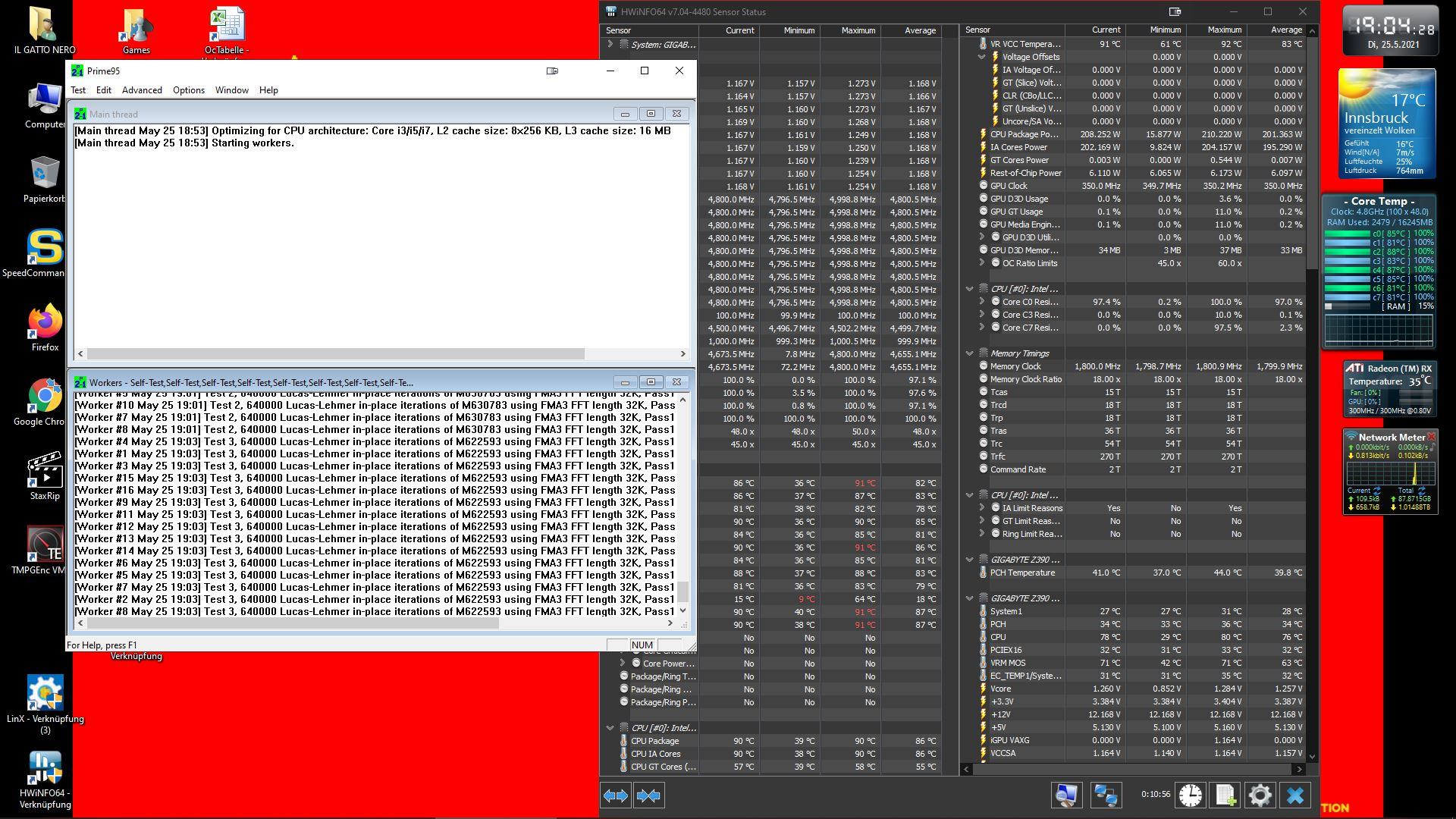Viewport: 1456px width, 819px height.
Task: Open Prime95 Options menu
Action: pos(189,89)
